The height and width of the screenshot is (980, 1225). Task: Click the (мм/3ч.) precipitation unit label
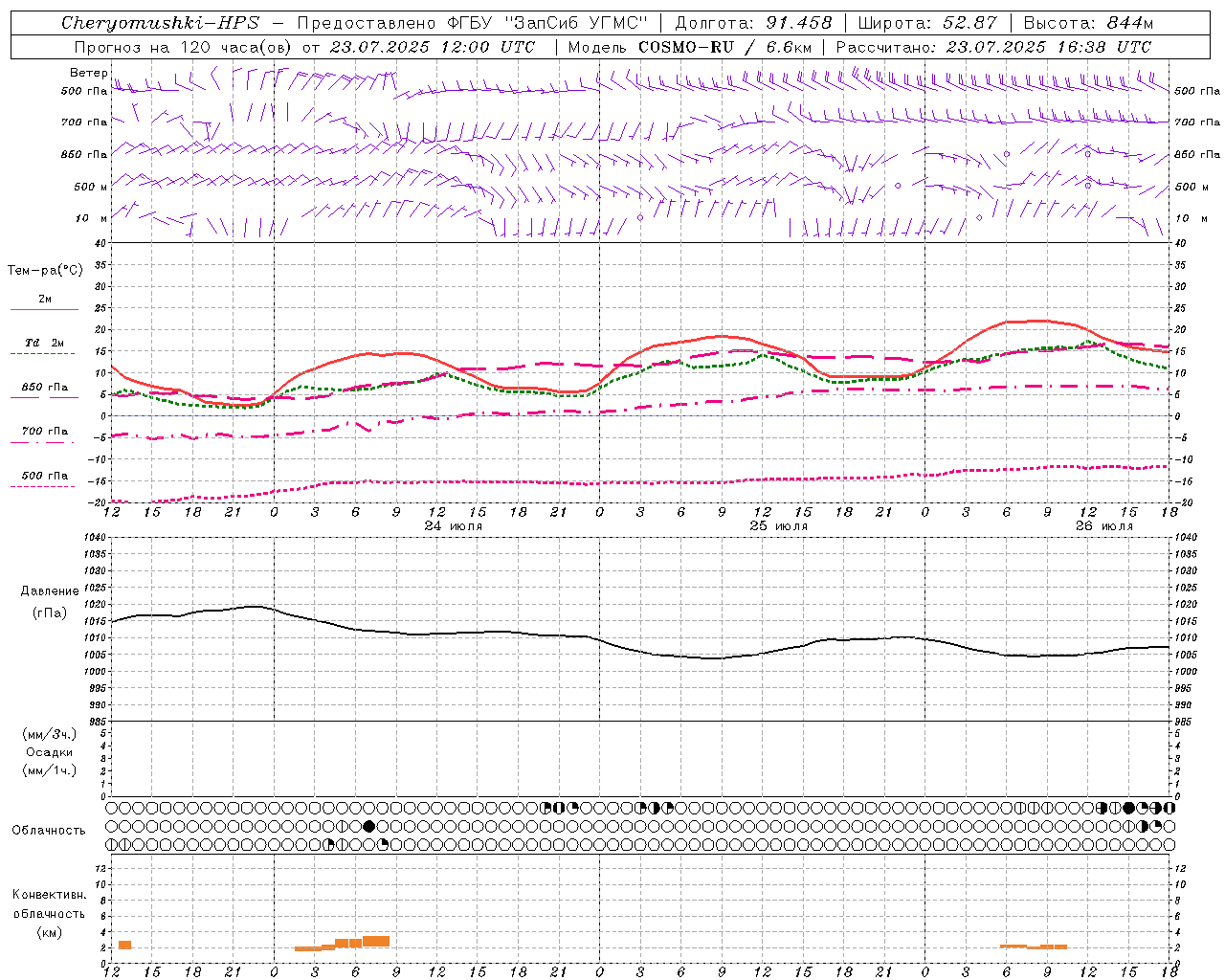click(50, 734)
